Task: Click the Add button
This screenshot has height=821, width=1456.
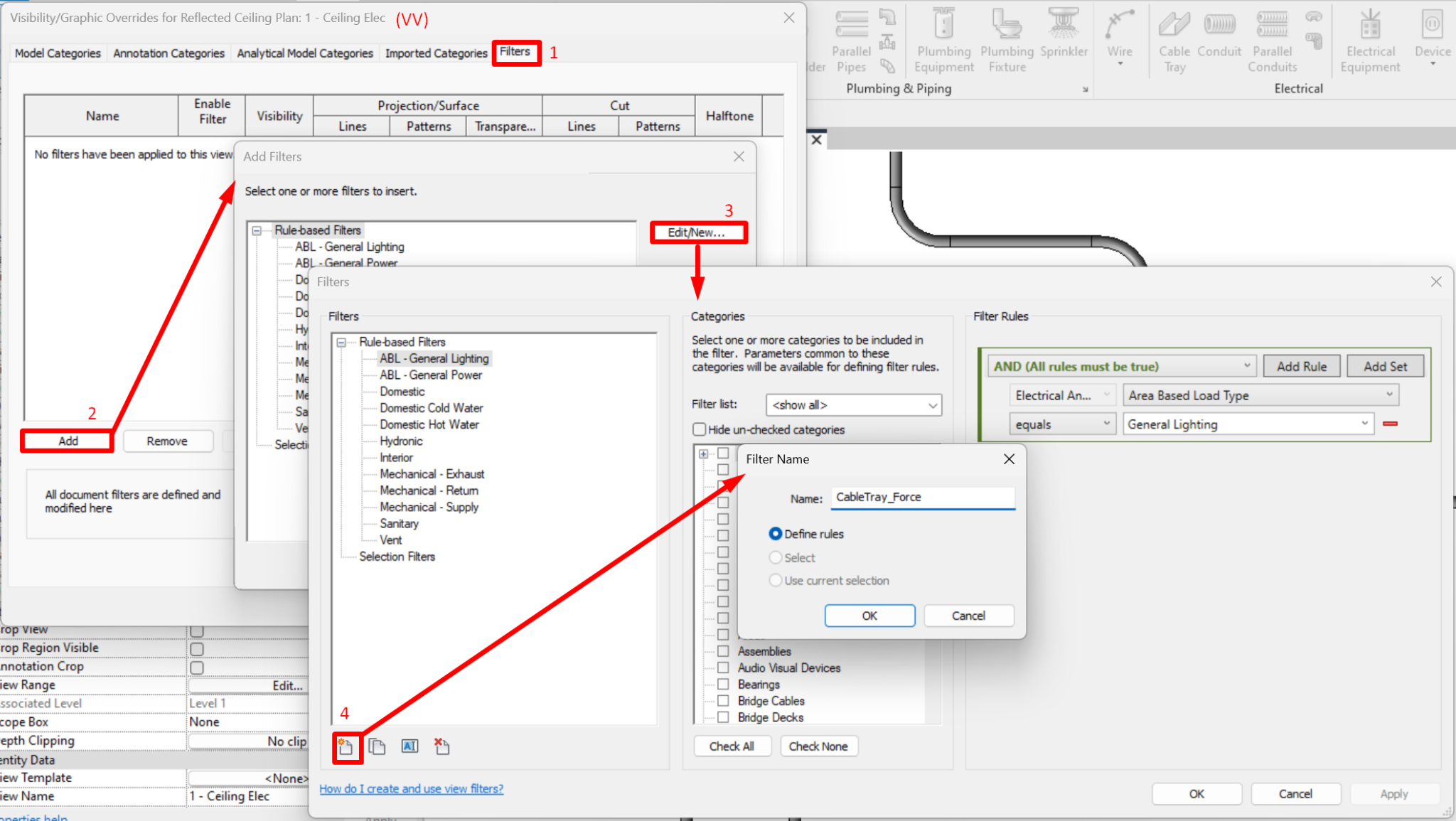Action: point(68,441)
